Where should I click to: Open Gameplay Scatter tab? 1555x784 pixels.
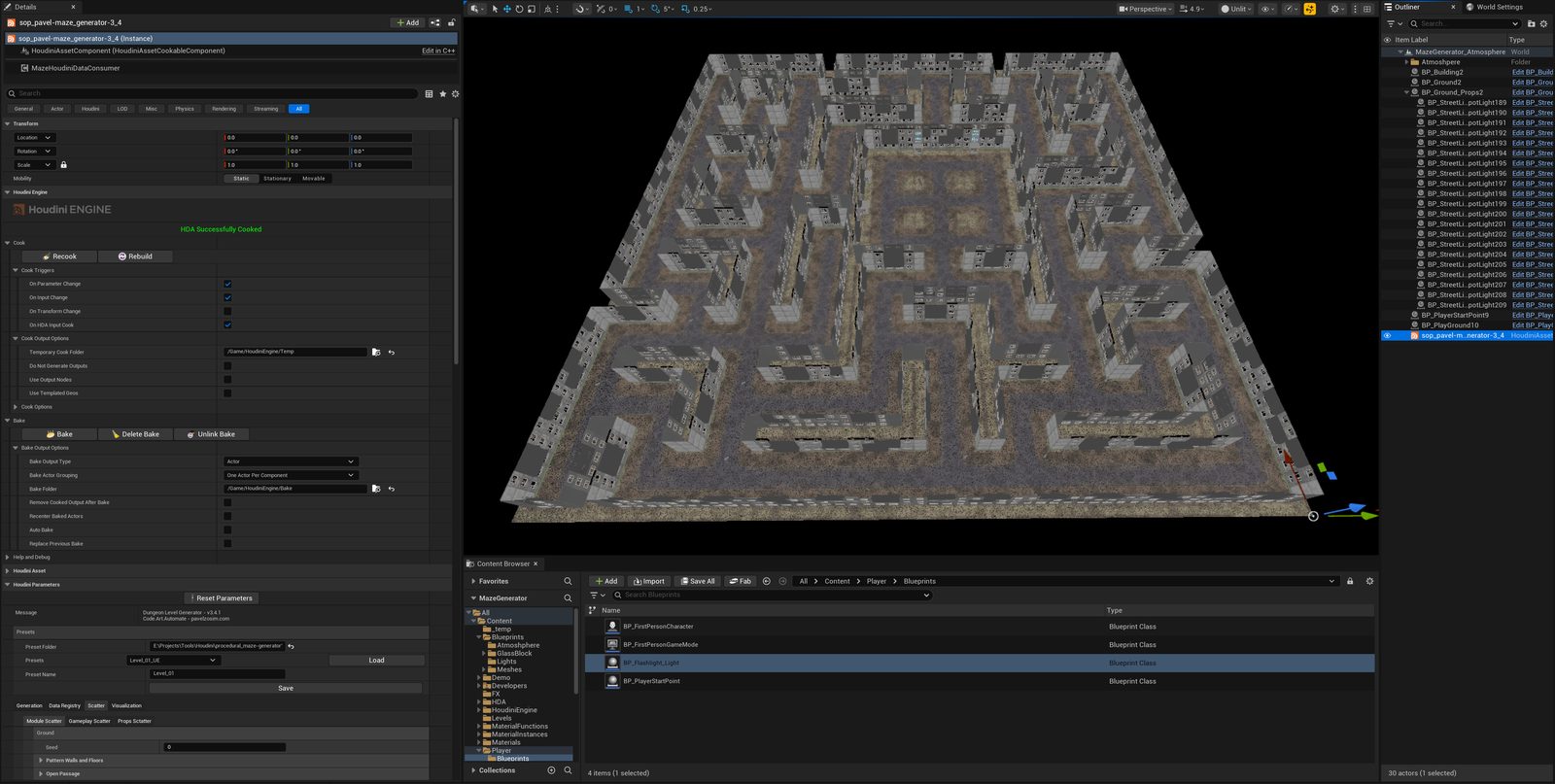(89, 721)
